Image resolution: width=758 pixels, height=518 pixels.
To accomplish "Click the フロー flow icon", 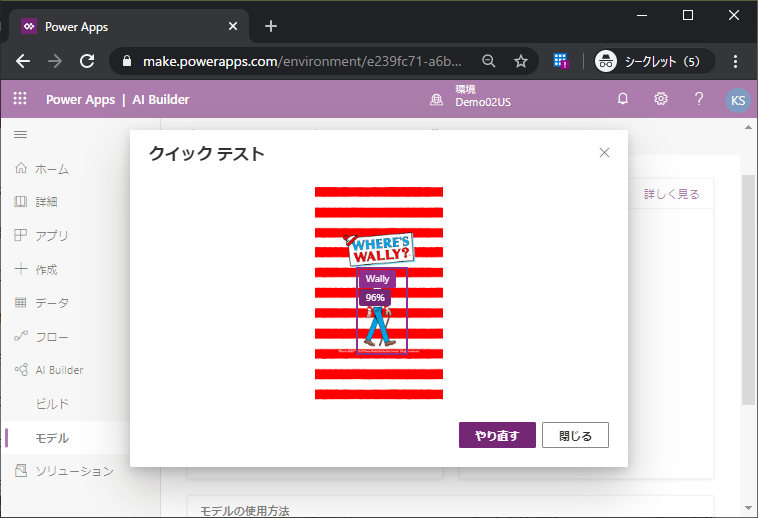I will [21, 336].
